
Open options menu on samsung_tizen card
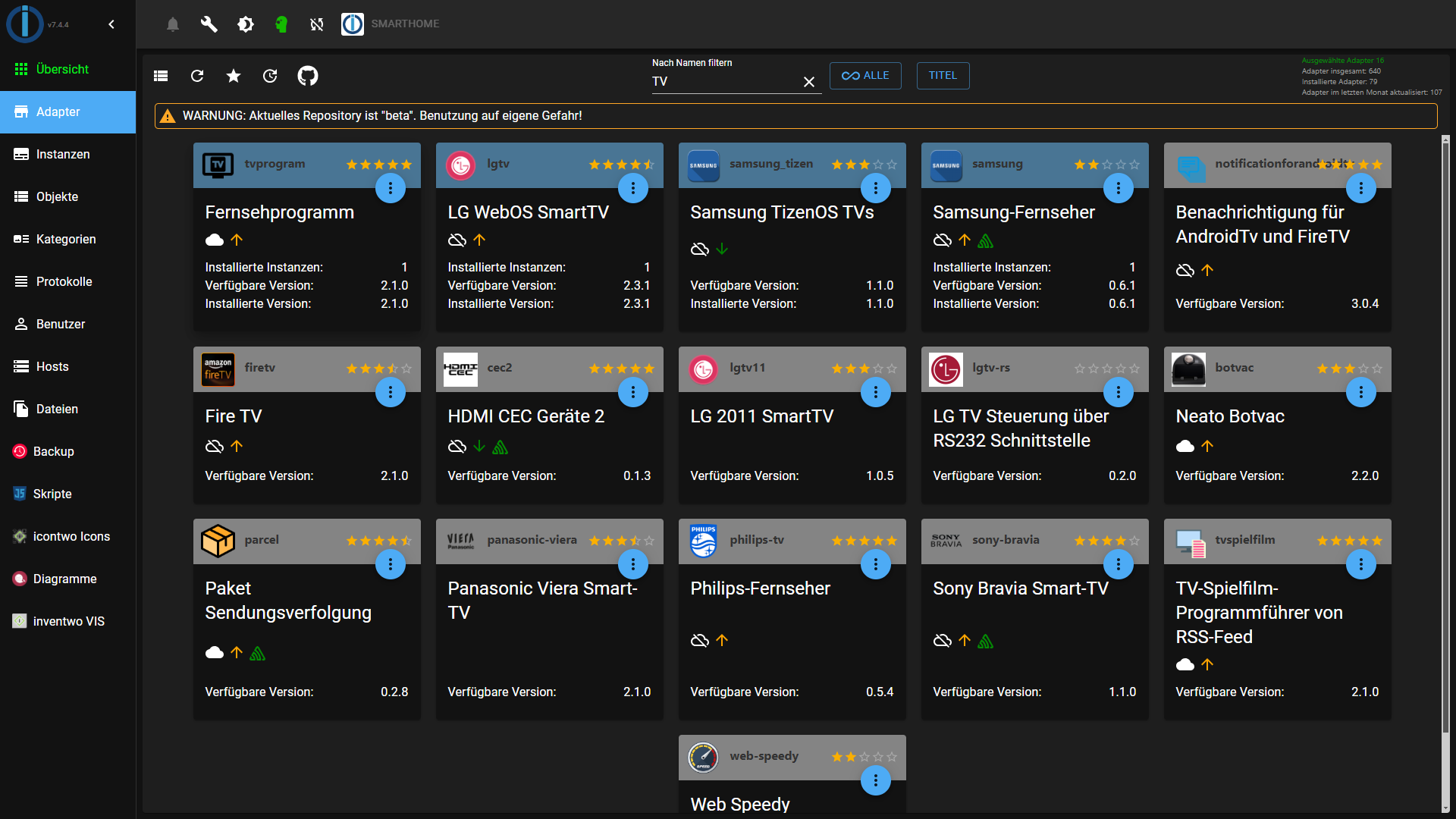click(x=876, y=188)
